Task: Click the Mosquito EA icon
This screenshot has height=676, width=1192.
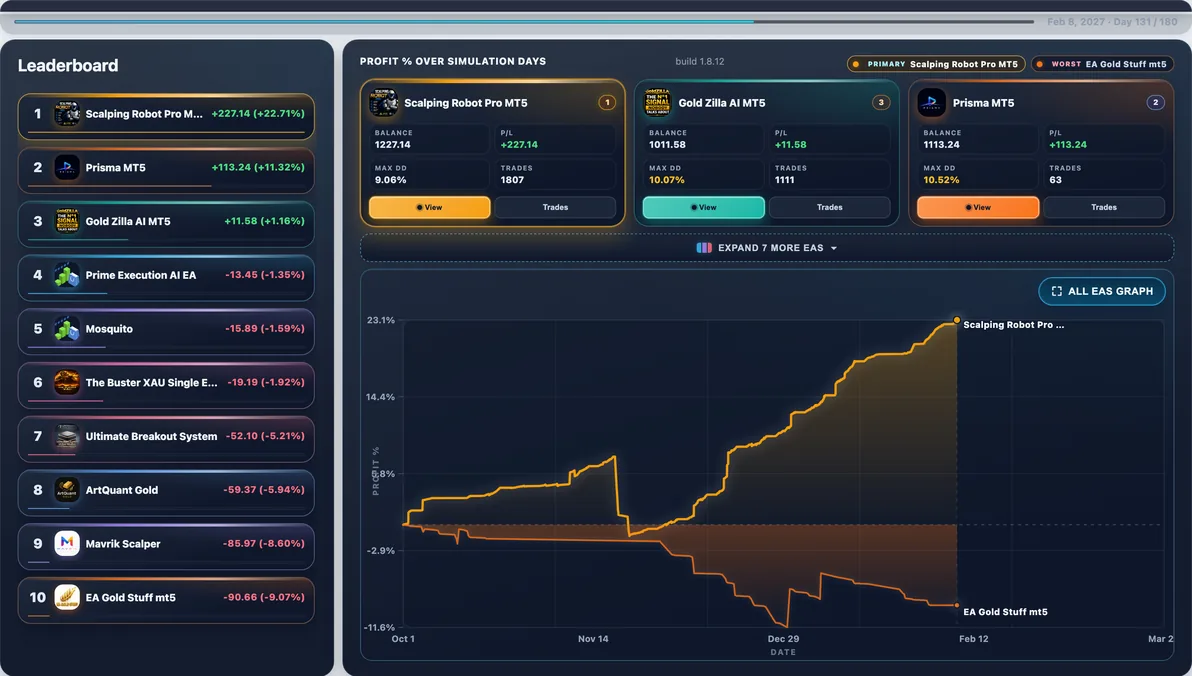Action: click(x=67, y=329)
